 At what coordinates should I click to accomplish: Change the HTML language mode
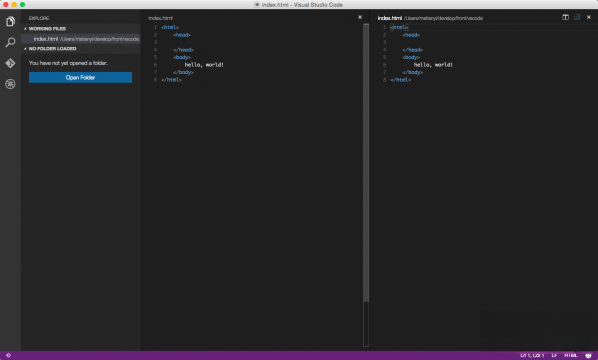point(571,355)
